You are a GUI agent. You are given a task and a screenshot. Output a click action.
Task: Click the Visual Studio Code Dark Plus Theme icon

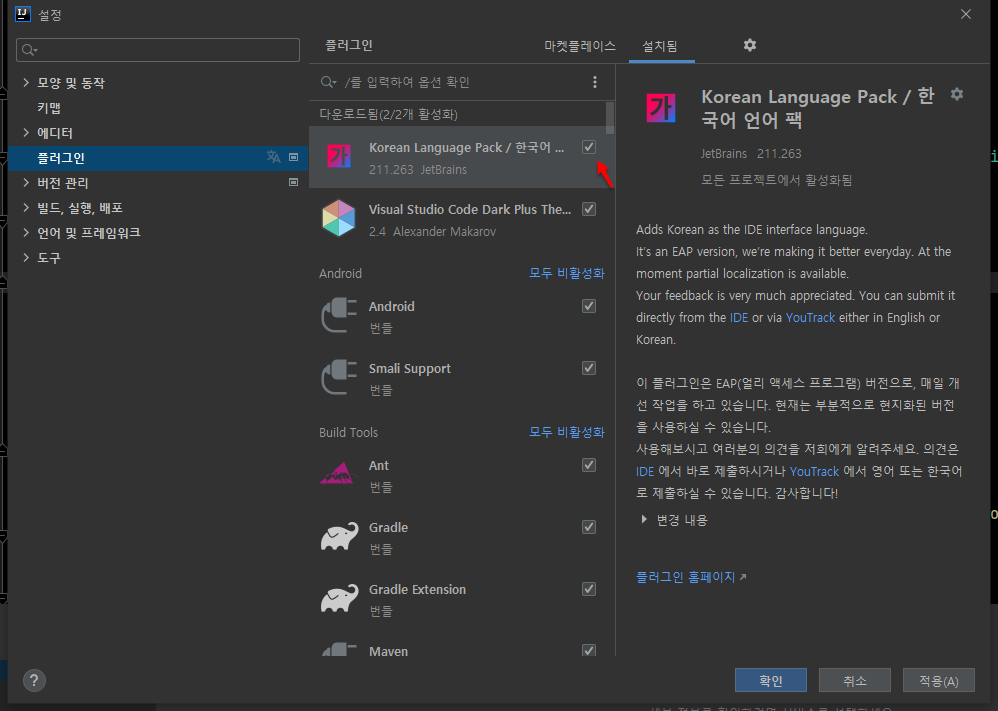339,218
